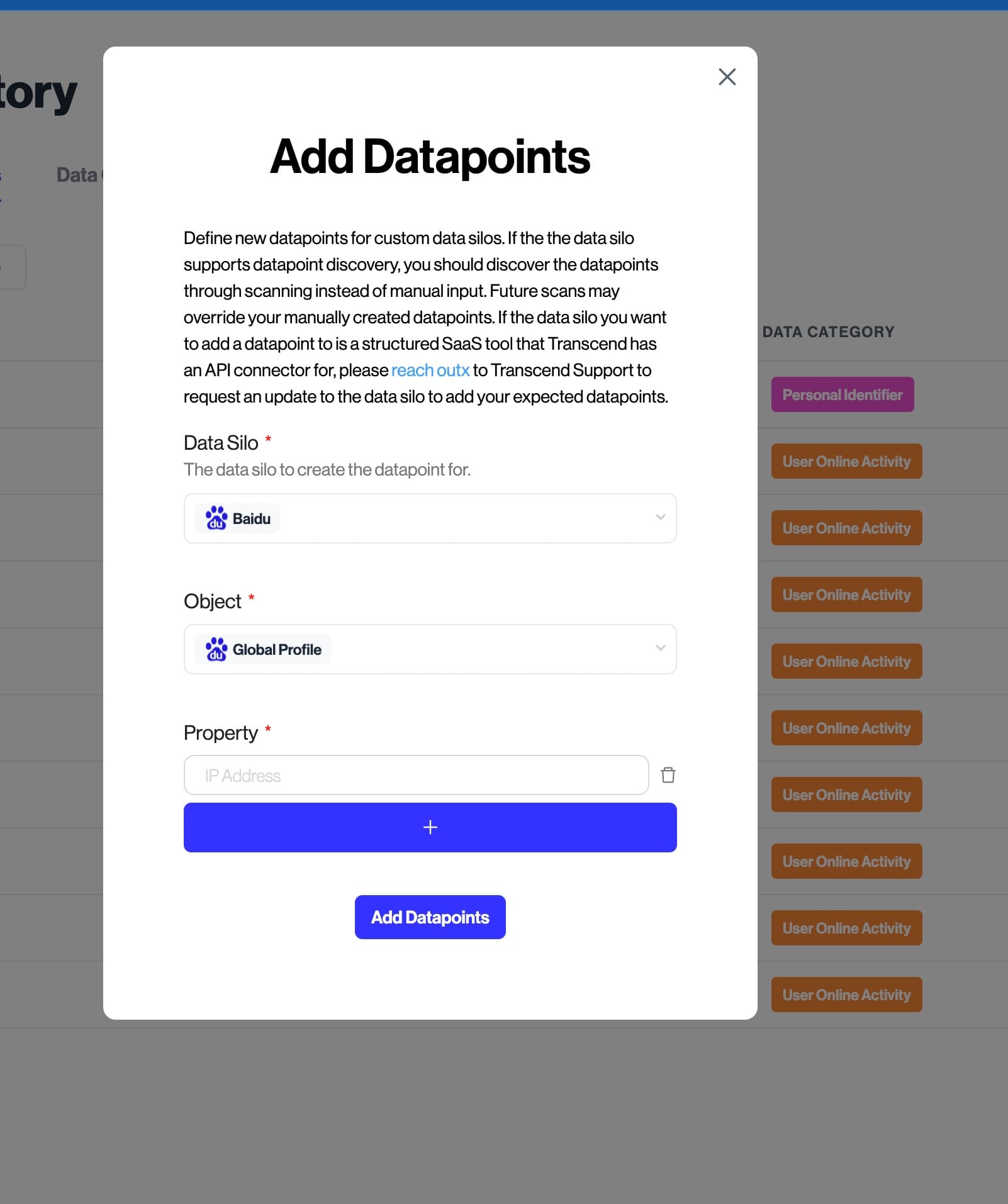Sort by the Data Category column header
1008x1204 pixels.
[828, 332]
